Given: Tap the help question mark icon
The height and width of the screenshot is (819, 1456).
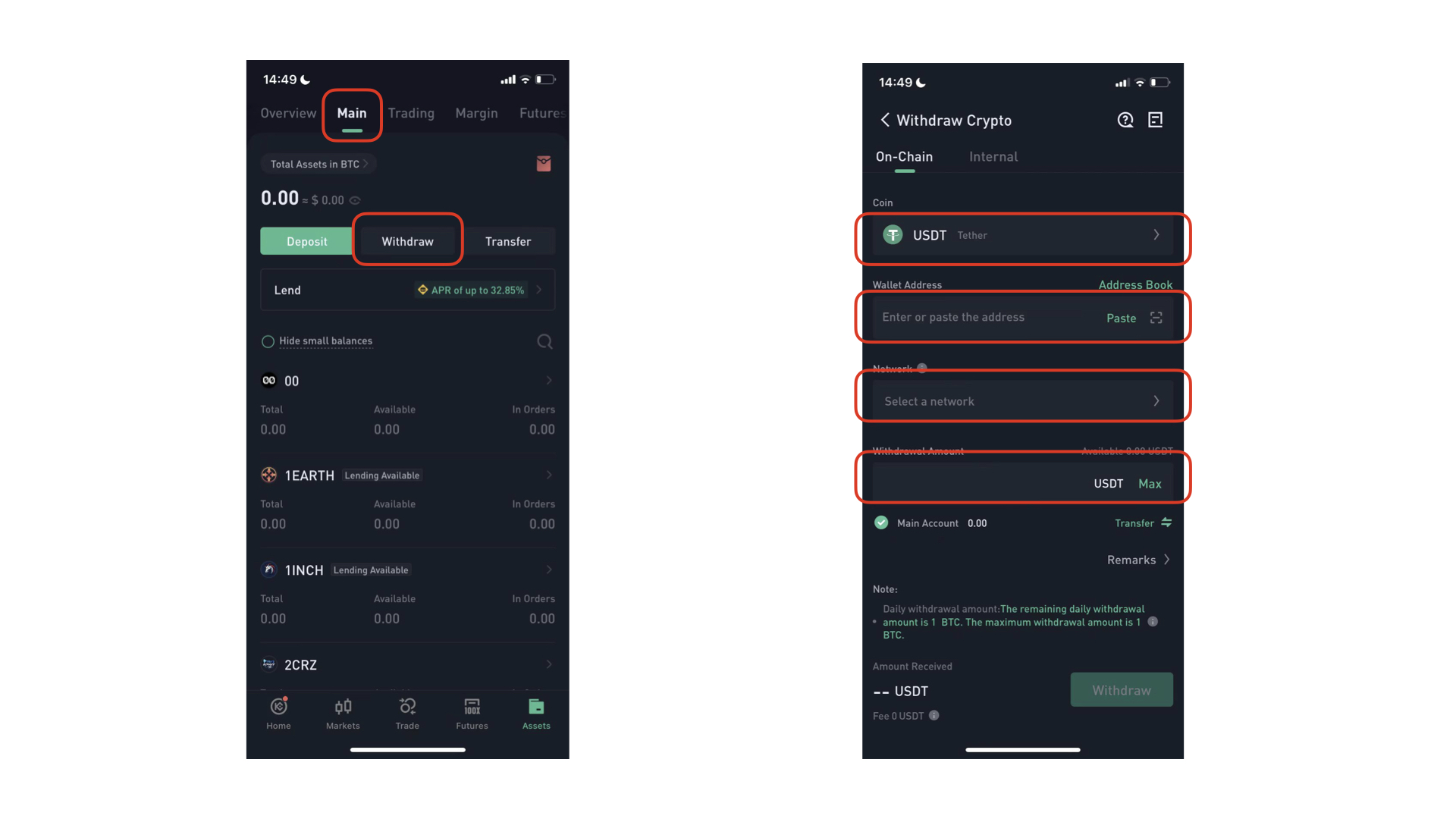Looking at the screenshot, I should coord(1125,120).
